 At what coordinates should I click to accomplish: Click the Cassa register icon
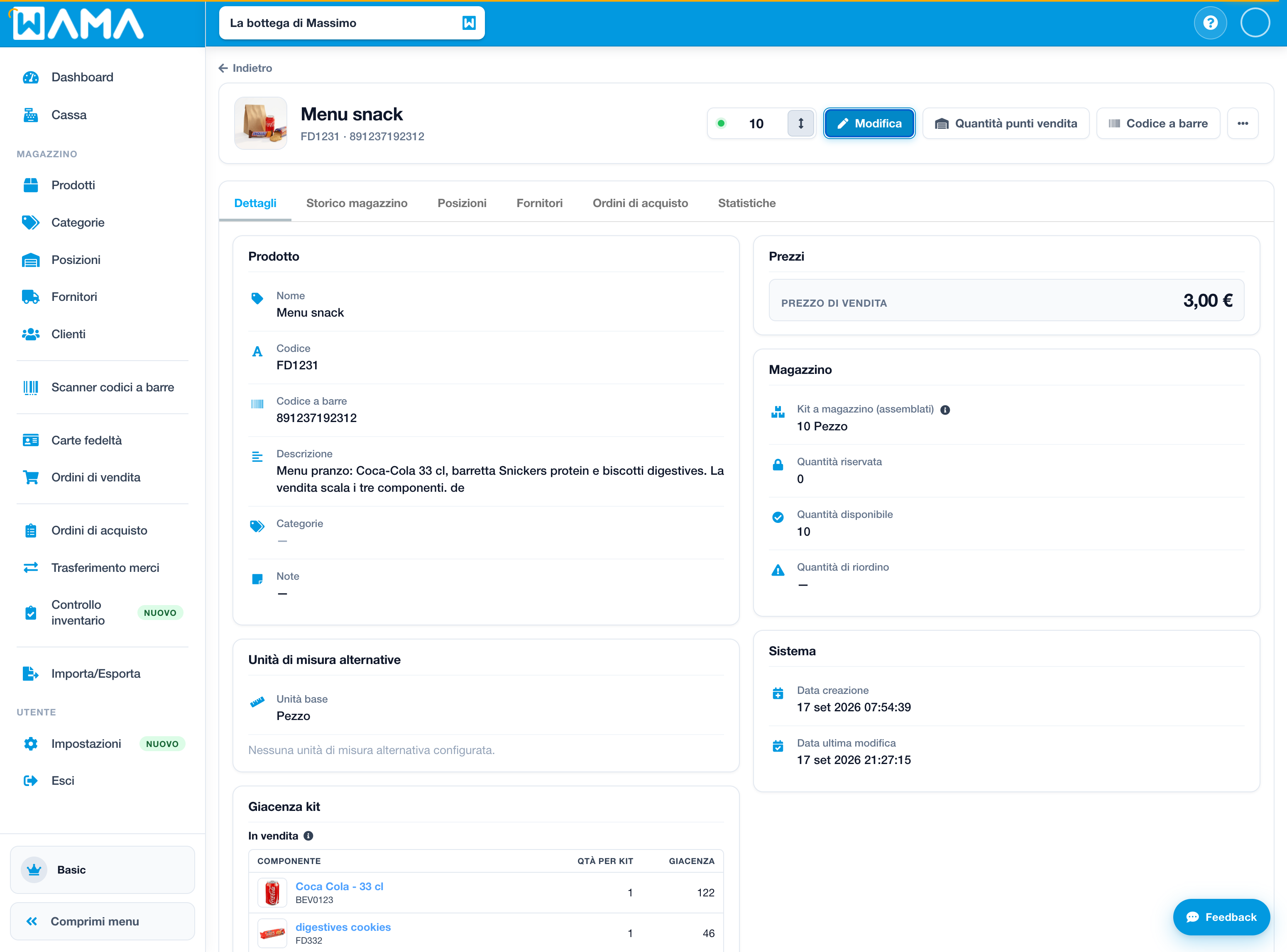click(31, 115)
